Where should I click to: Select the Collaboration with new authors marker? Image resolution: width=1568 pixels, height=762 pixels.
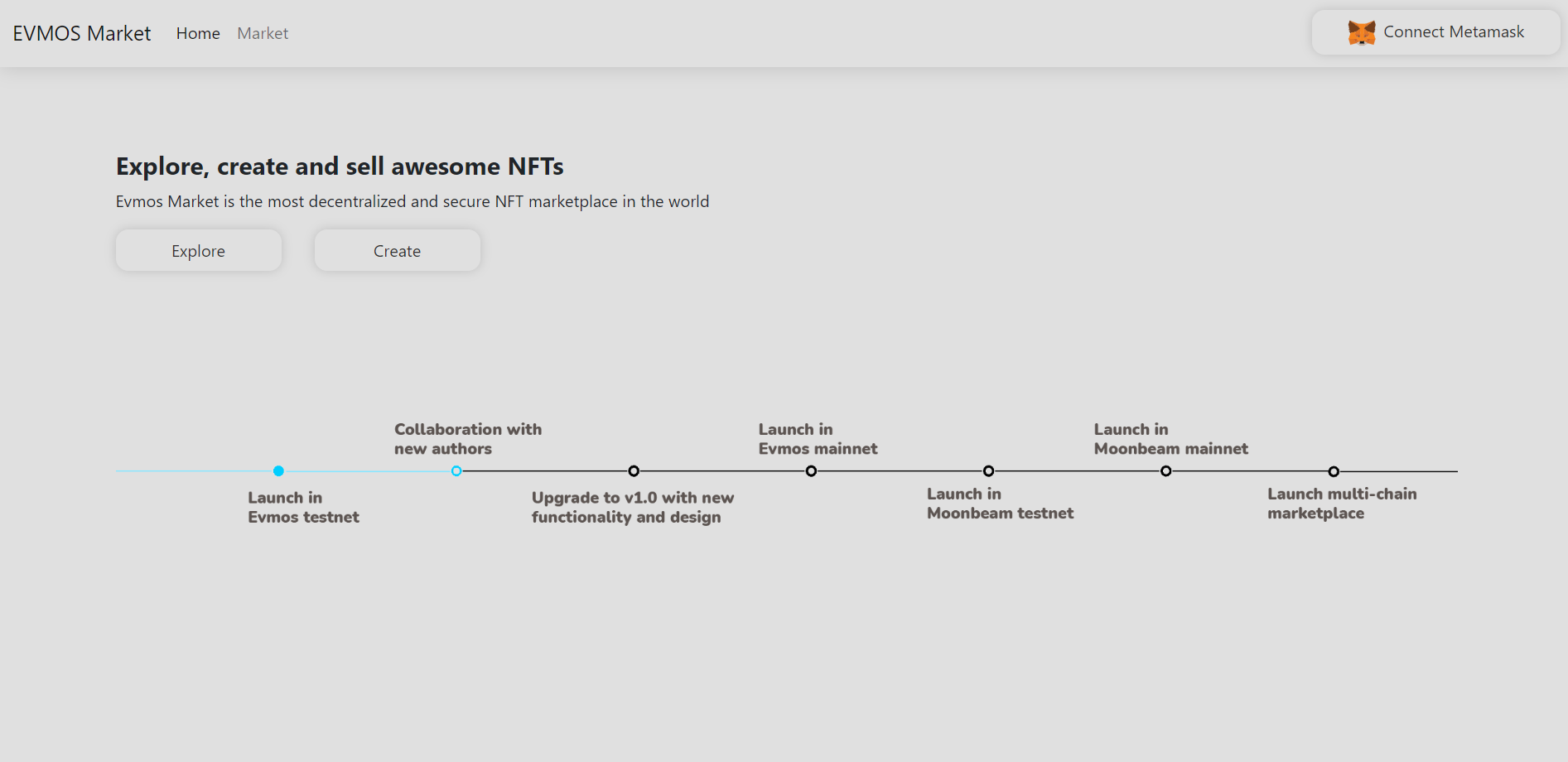click(456, 471)
